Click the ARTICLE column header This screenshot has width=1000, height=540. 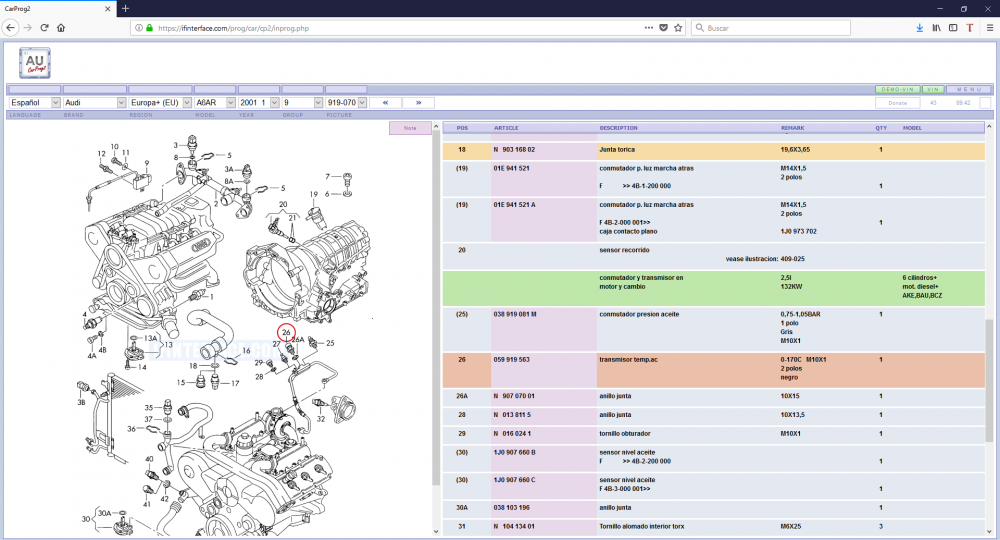click(506, 128)
